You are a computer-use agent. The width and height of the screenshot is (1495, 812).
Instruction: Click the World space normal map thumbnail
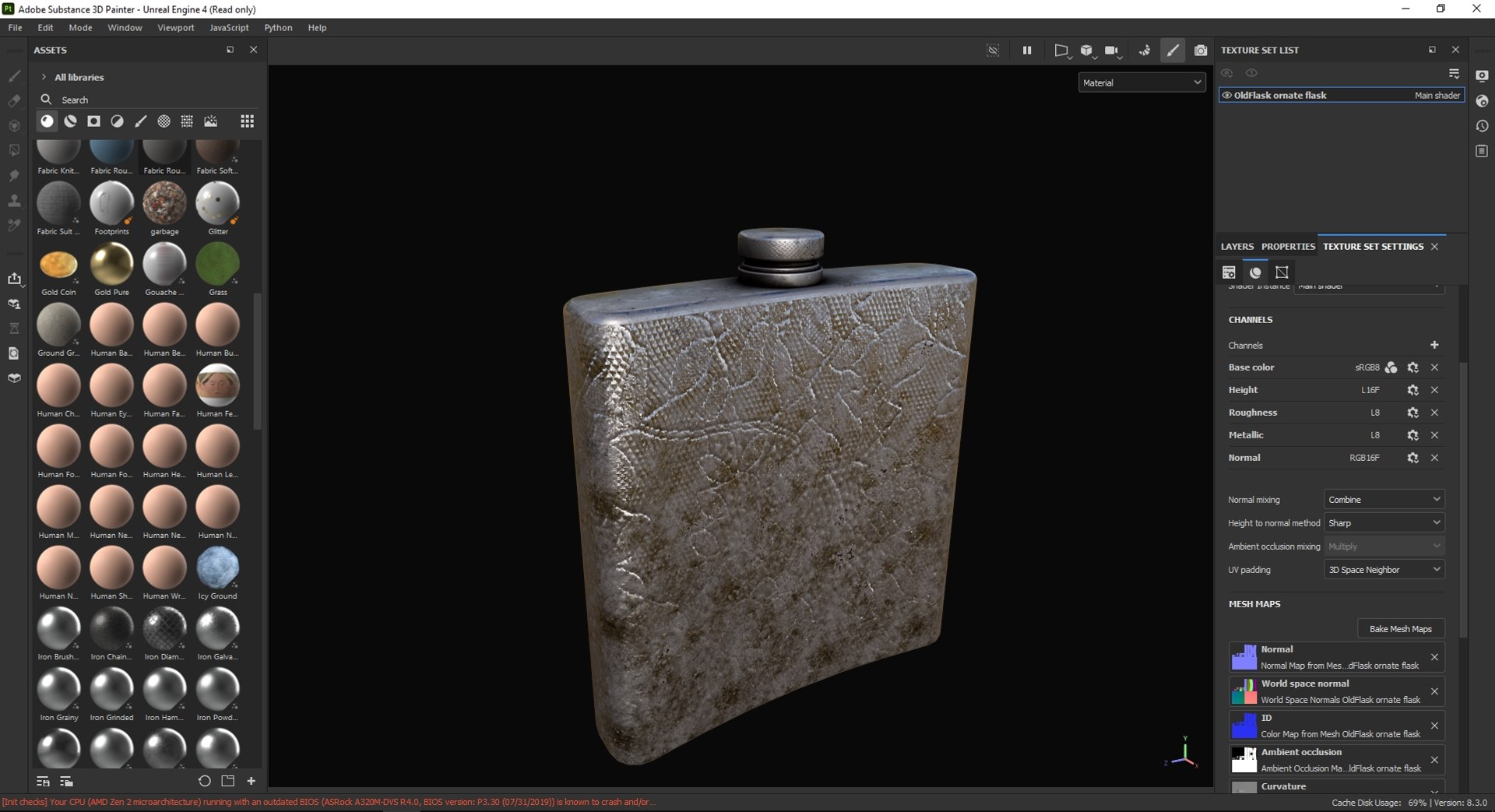(1243, 691)
